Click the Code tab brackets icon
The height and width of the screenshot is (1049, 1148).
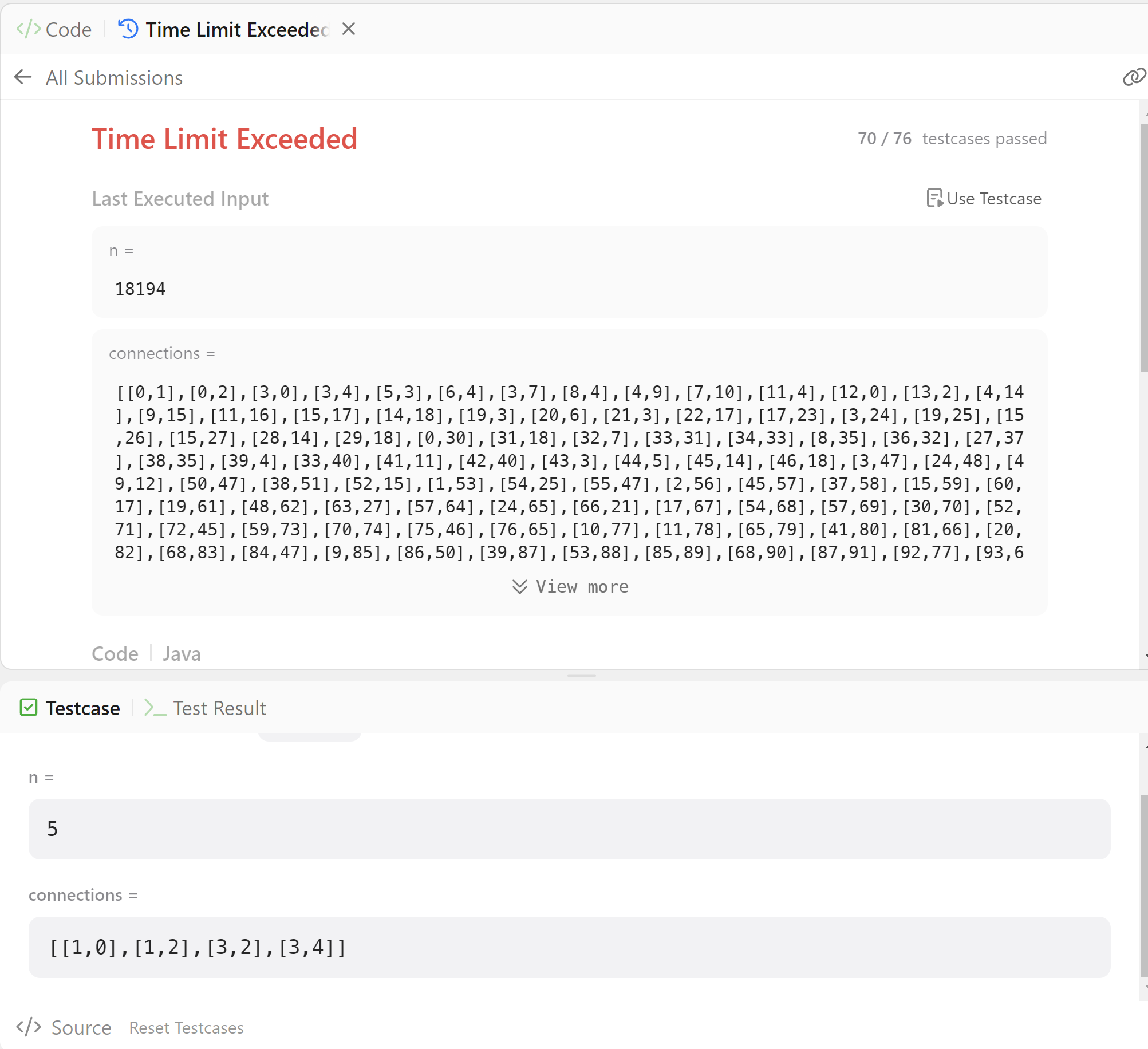29,29
